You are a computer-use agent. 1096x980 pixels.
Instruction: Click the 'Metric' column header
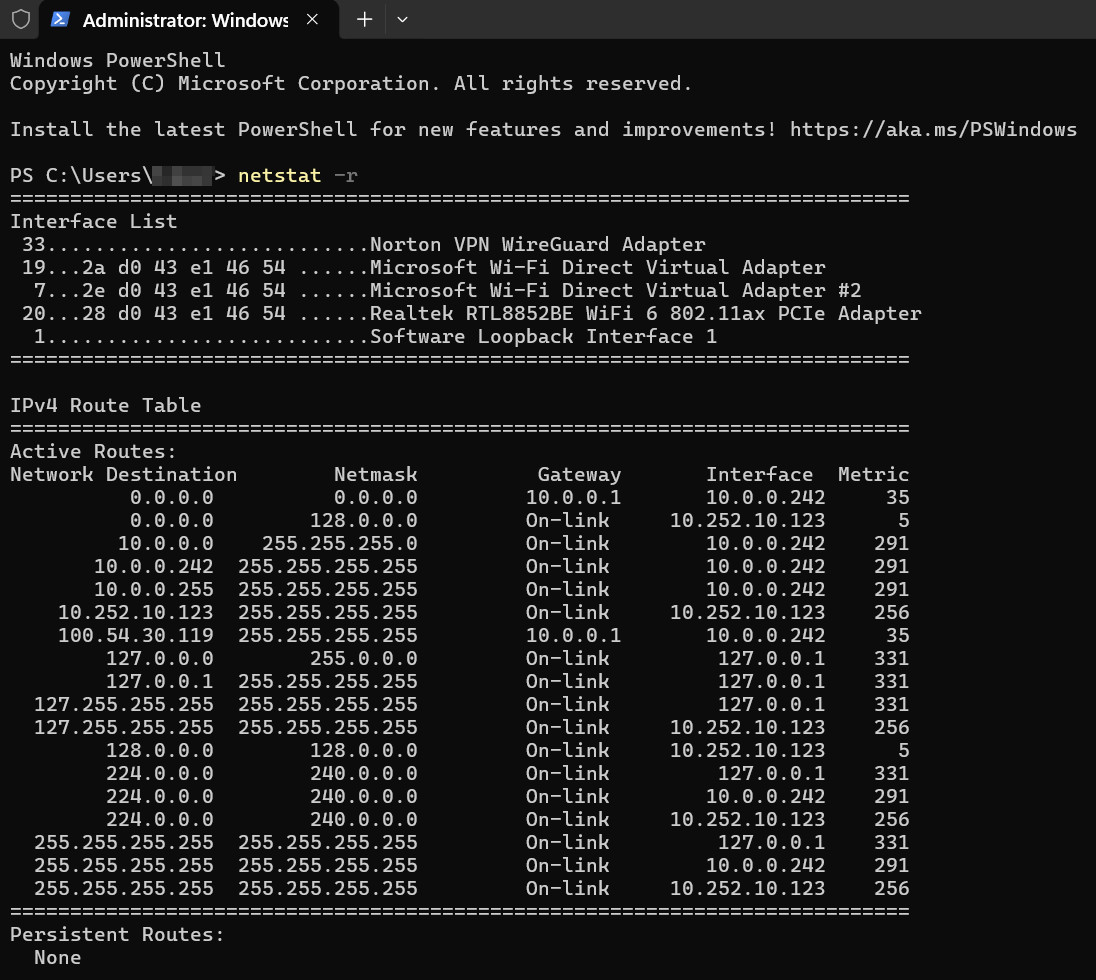[x=873, y=475]
